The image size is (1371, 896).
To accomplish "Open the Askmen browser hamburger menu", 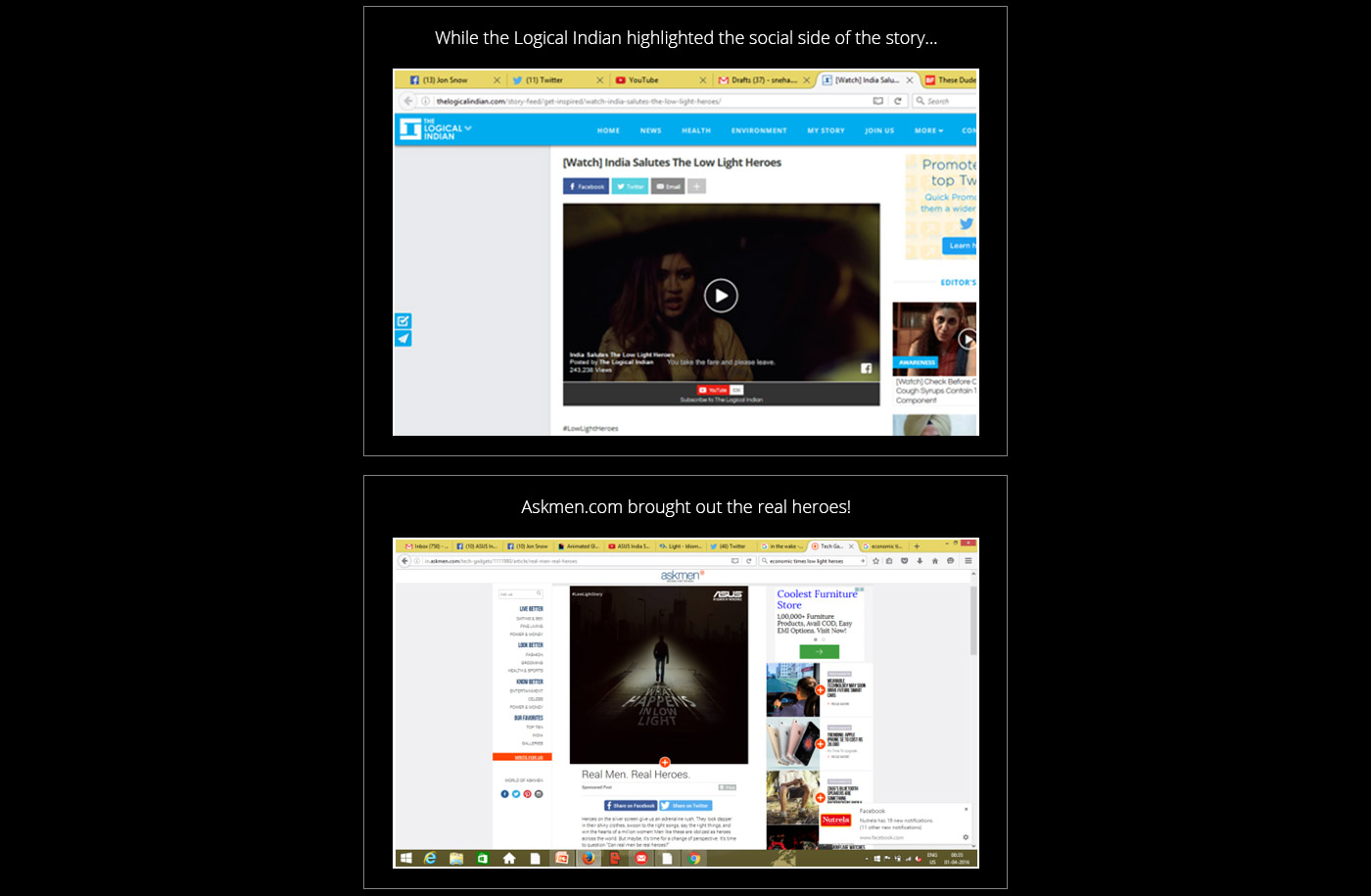I will coord(968,561).
